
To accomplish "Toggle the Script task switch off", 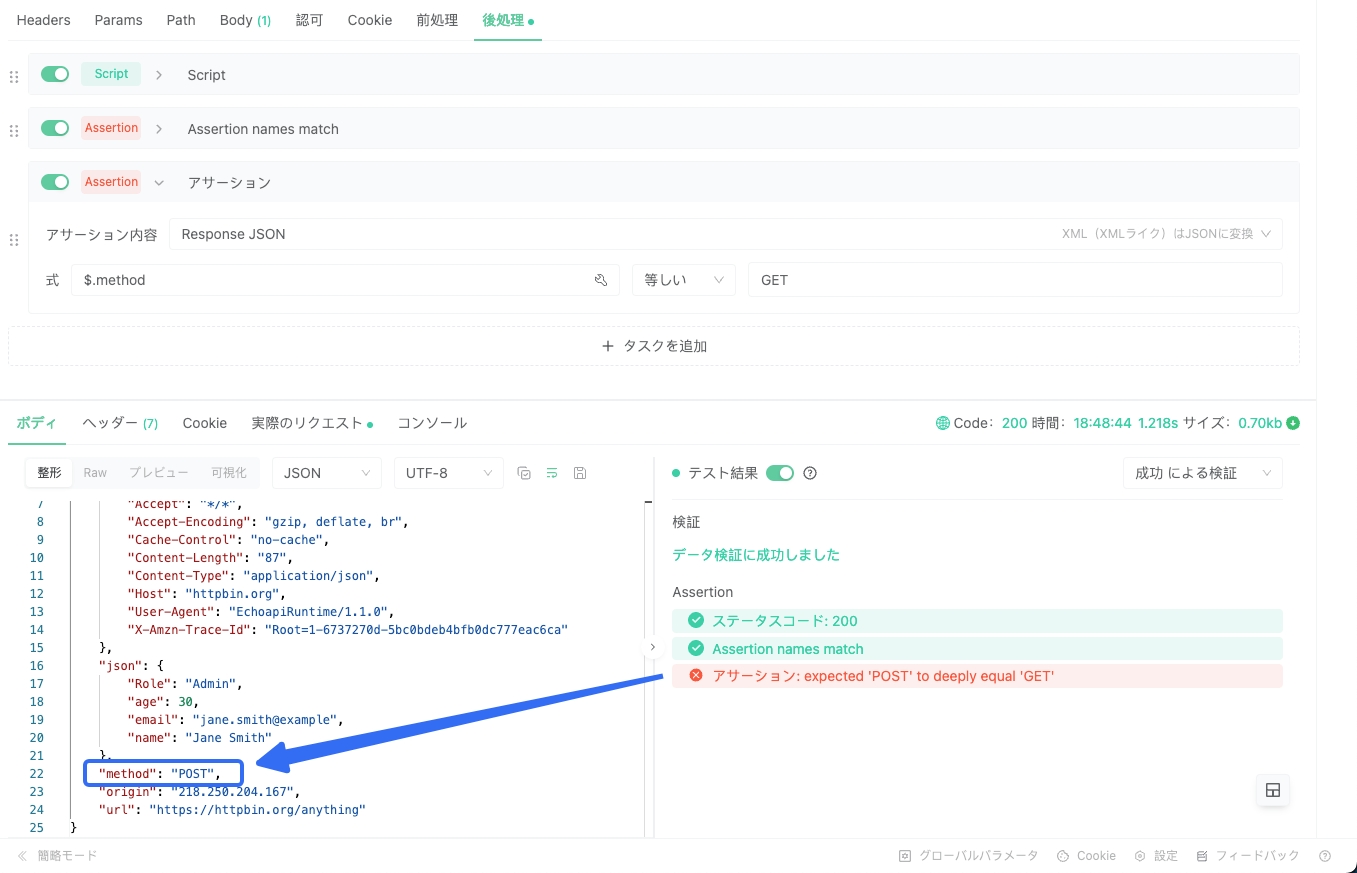I will point(55,74).
